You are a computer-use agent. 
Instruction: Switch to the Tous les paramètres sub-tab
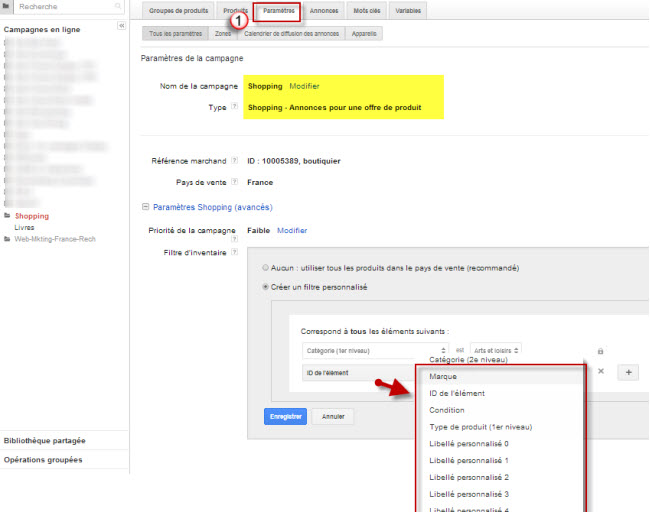[x=175, y=34]
